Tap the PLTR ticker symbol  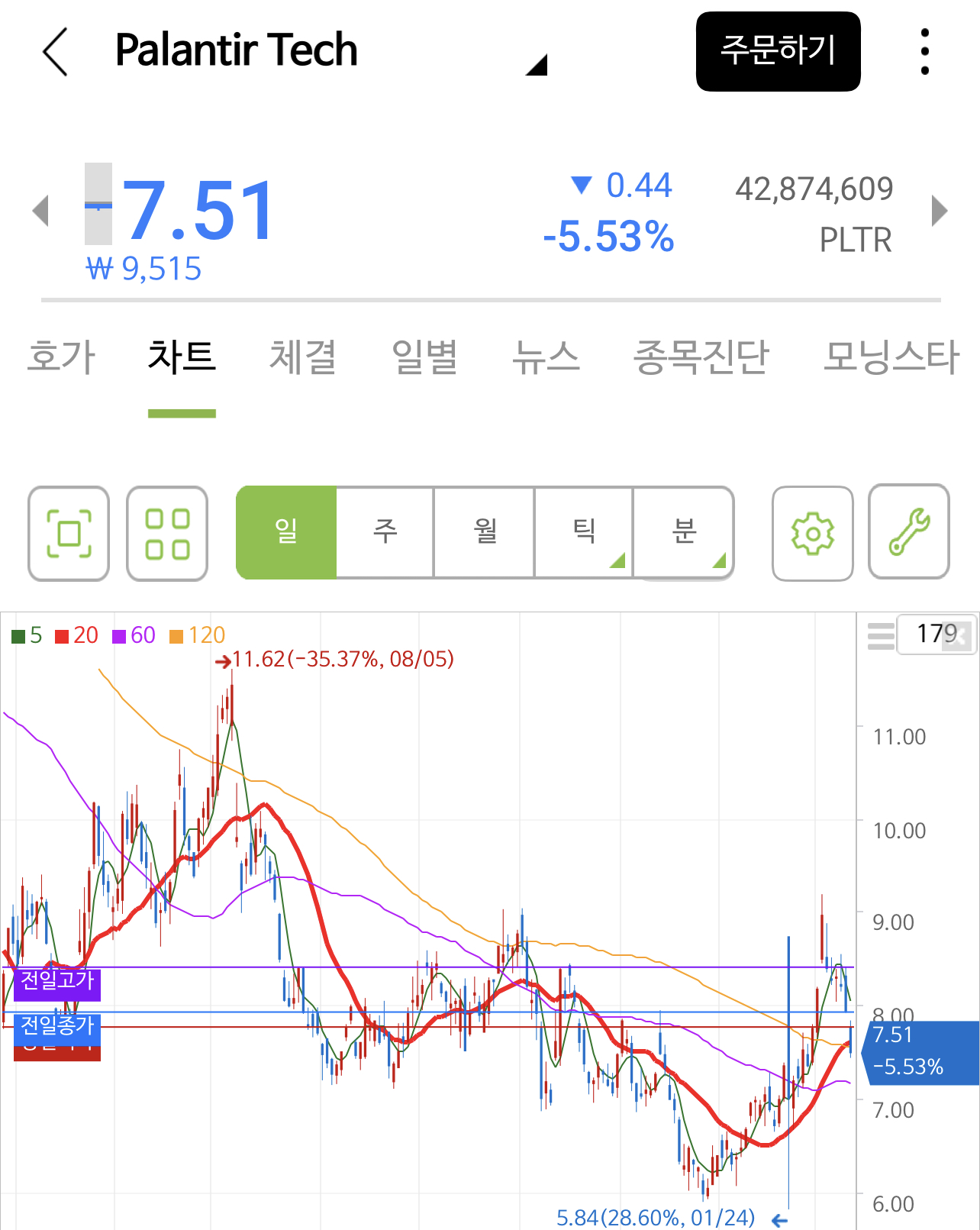coord(856,240)
